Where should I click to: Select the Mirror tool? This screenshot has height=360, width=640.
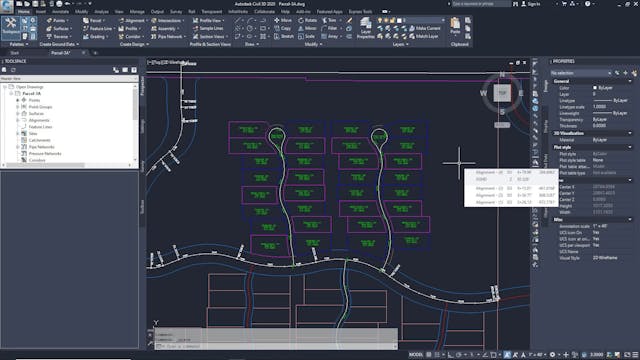tap(307, 29)
